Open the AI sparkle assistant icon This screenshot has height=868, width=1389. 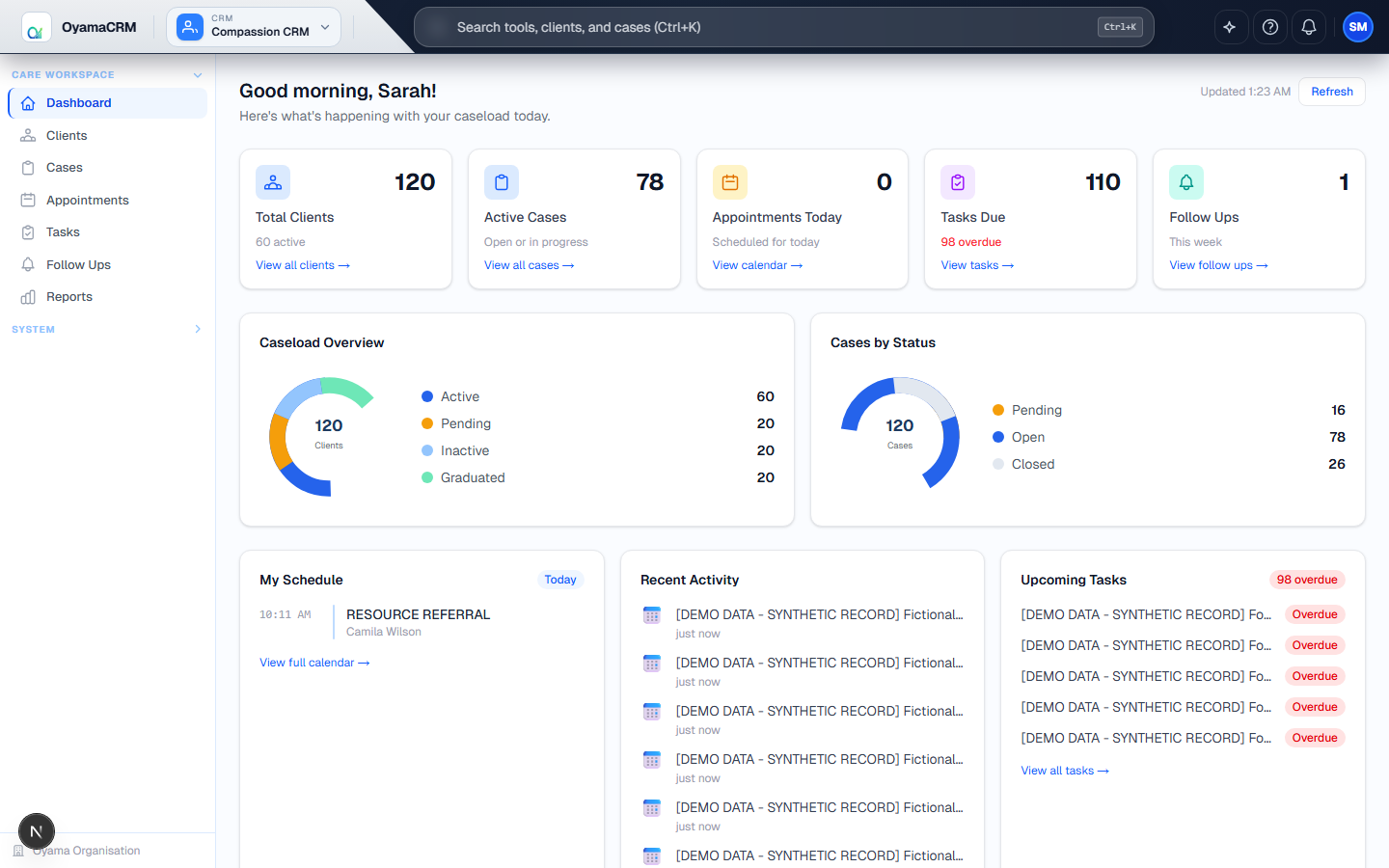(1230, 27)
